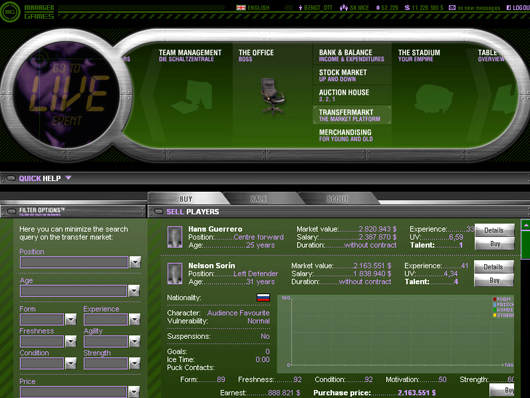
Task: Click the English language flag icon
Action: 241,7
